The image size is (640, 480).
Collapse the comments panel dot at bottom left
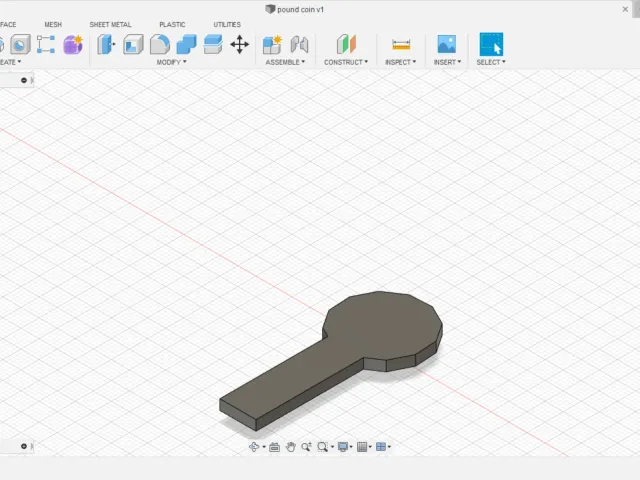point(24,446)
